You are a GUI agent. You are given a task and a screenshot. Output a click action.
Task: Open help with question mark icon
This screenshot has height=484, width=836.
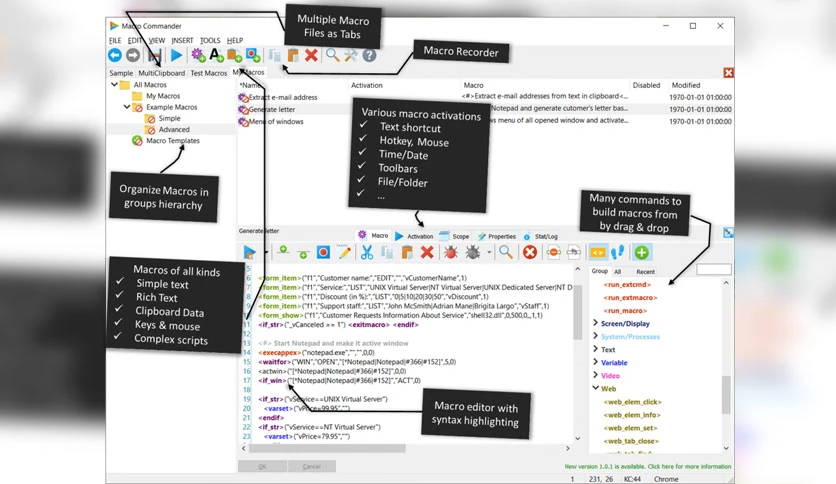click(x=369, y=55)
